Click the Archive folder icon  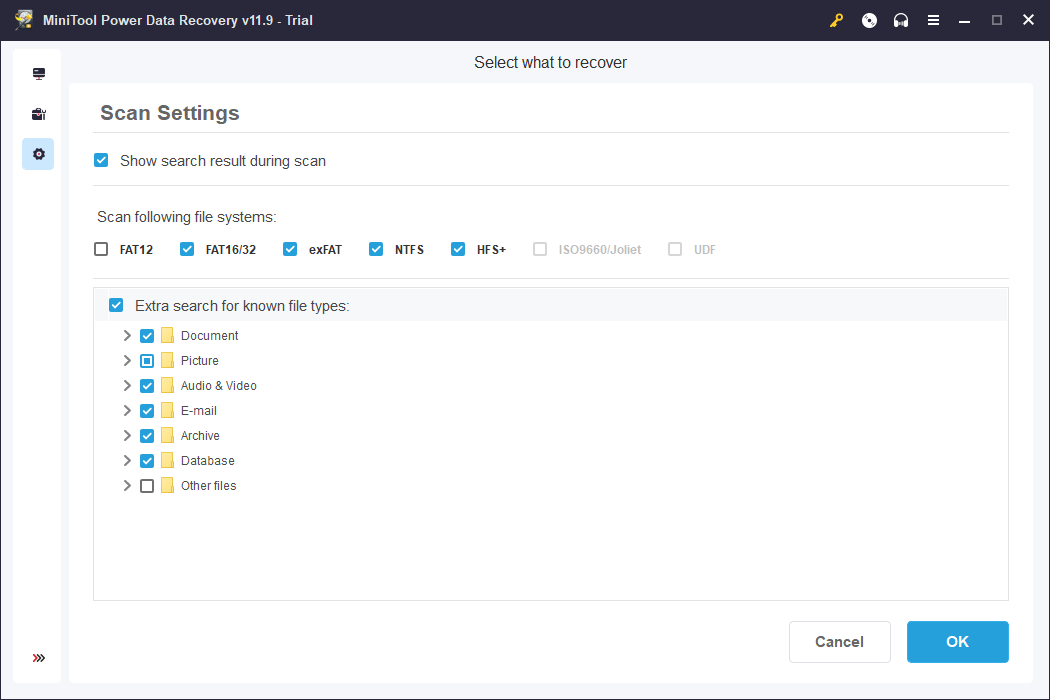coord(167,435)
